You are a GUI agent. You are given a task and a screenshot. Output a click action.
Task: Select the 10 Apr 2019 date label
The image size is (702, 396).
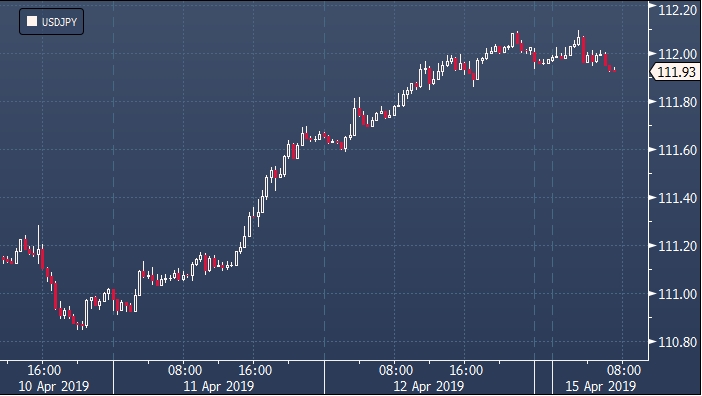(53, 386)
